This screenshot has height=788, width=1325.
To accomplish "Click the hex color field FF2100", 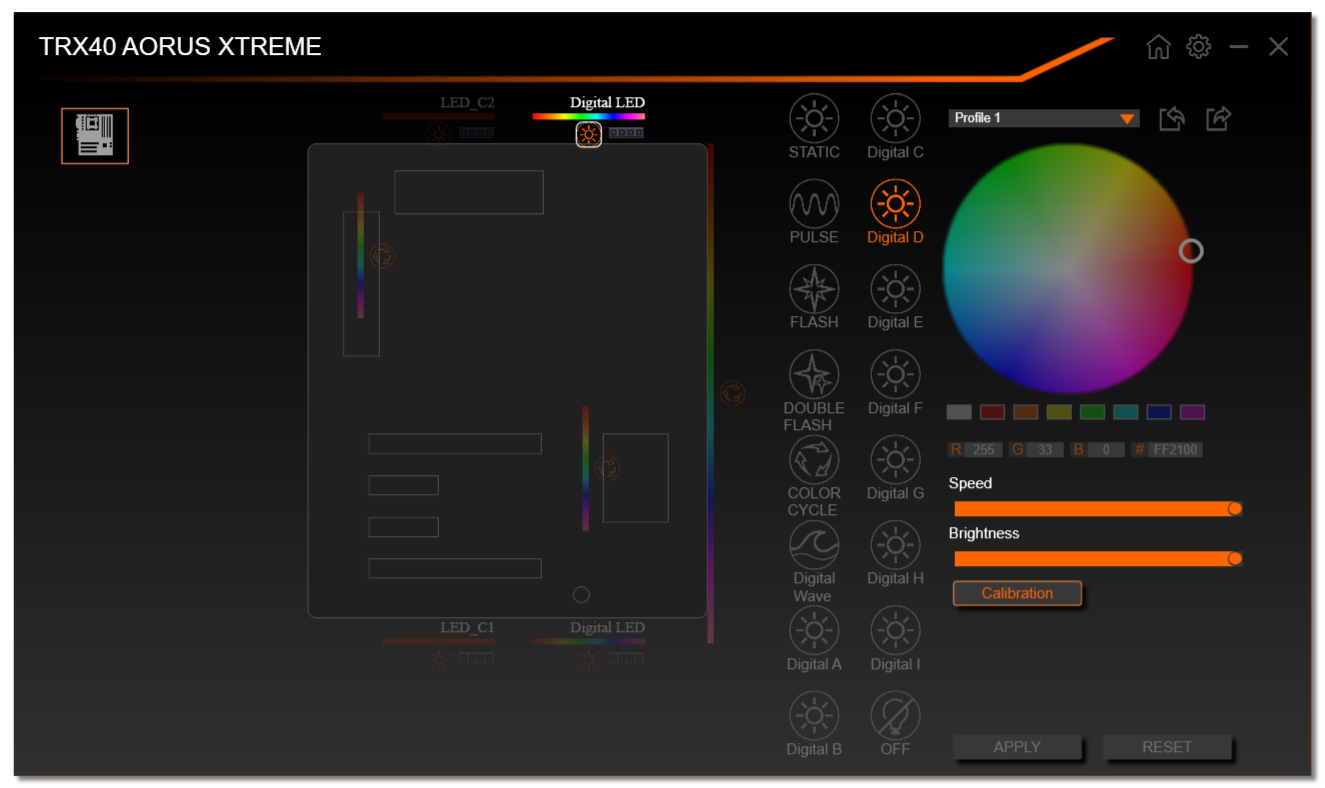I will (1175, 450).
